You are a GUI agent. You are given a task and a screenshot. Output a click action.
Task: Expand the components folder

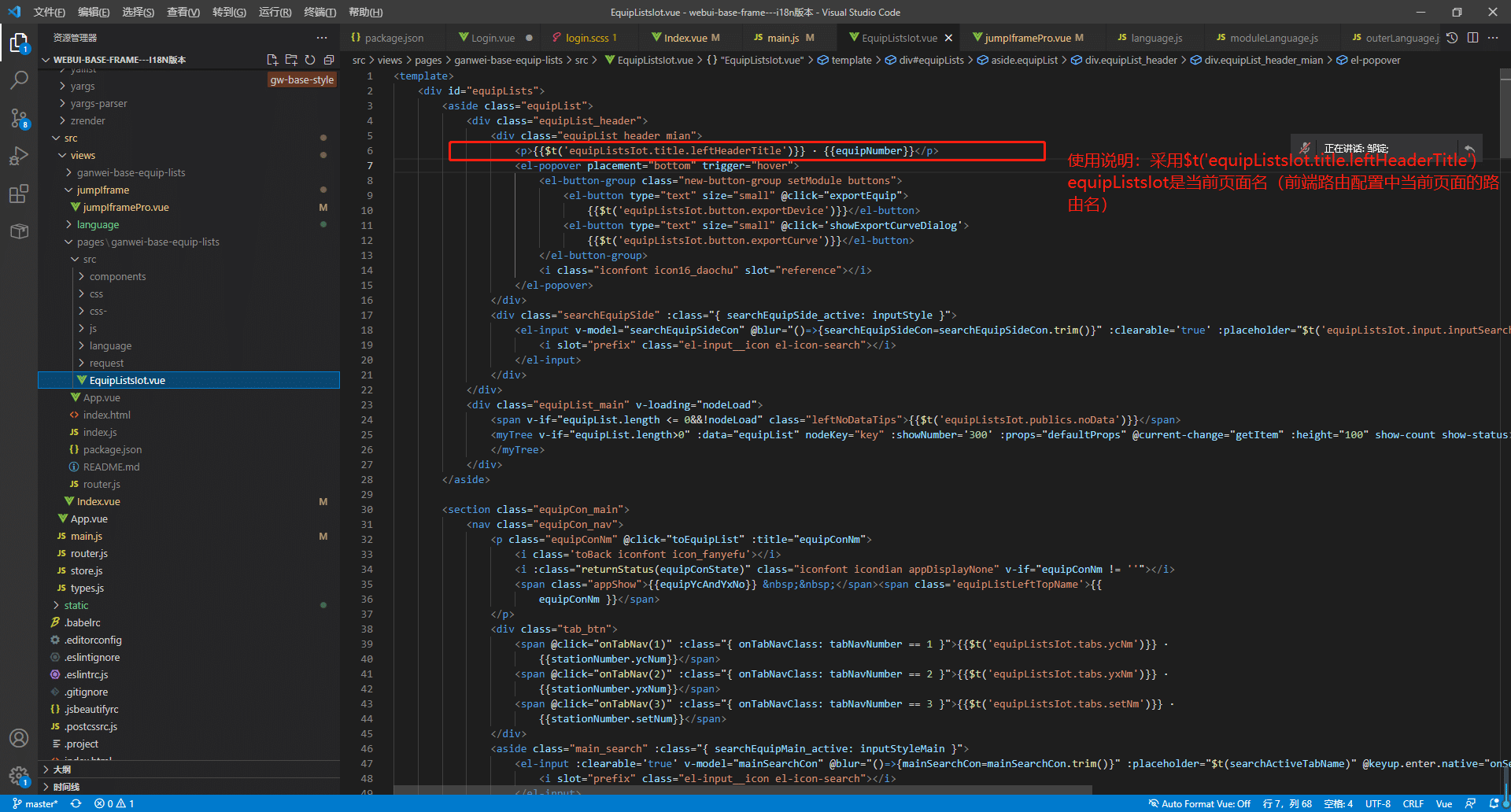117,277
